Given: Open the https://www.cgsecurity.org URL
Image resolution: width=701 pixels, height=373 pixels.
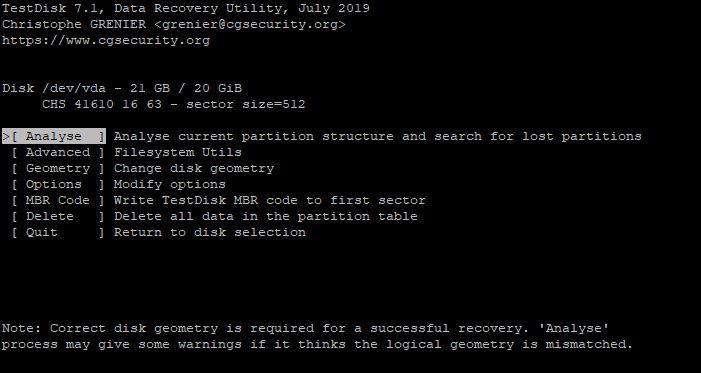Looking at the screenshot, I should pyautogui.click(x=106, y=40).
